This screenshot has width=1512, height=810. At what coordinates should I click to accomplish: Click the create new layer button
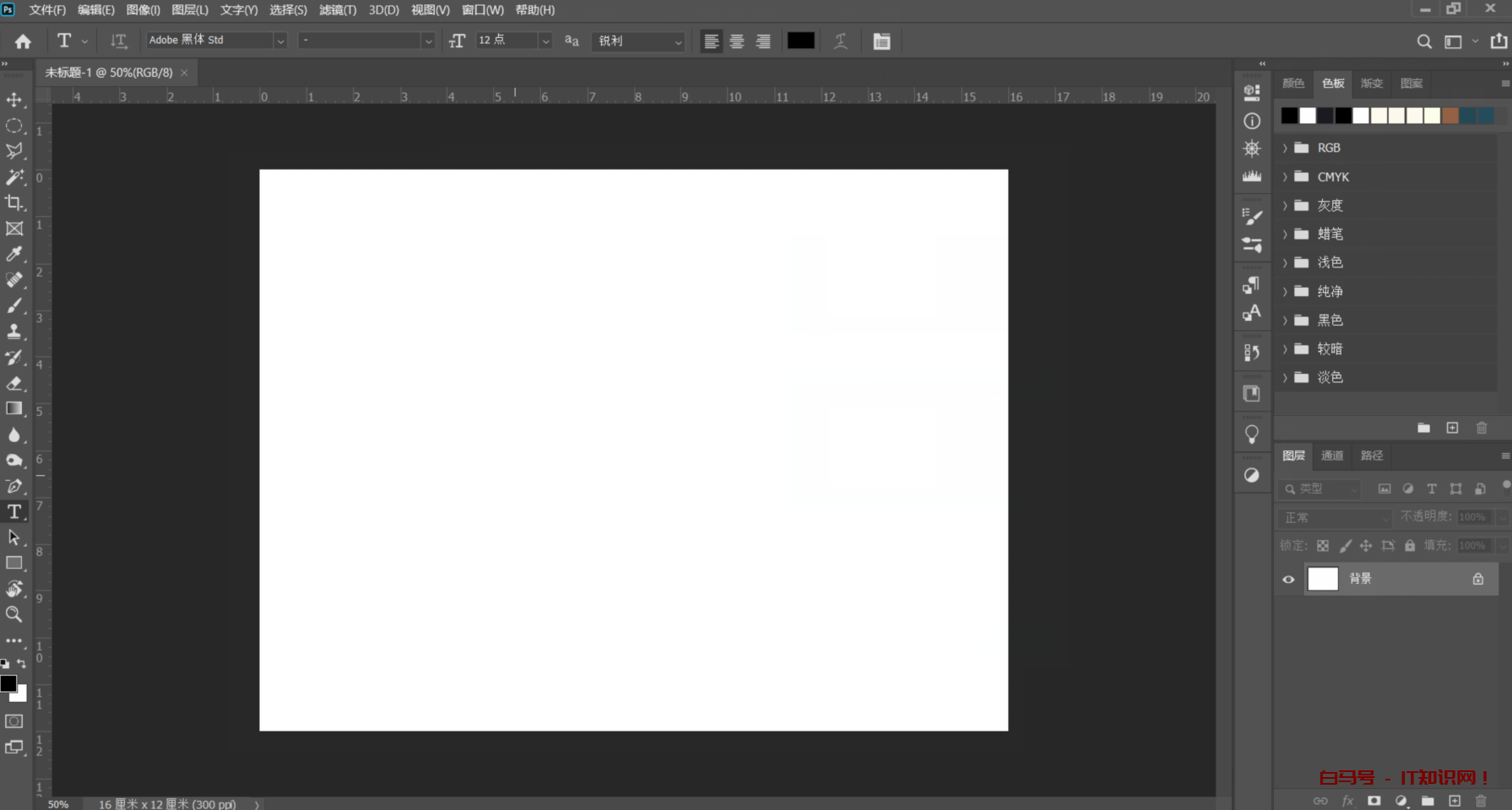1454,801
